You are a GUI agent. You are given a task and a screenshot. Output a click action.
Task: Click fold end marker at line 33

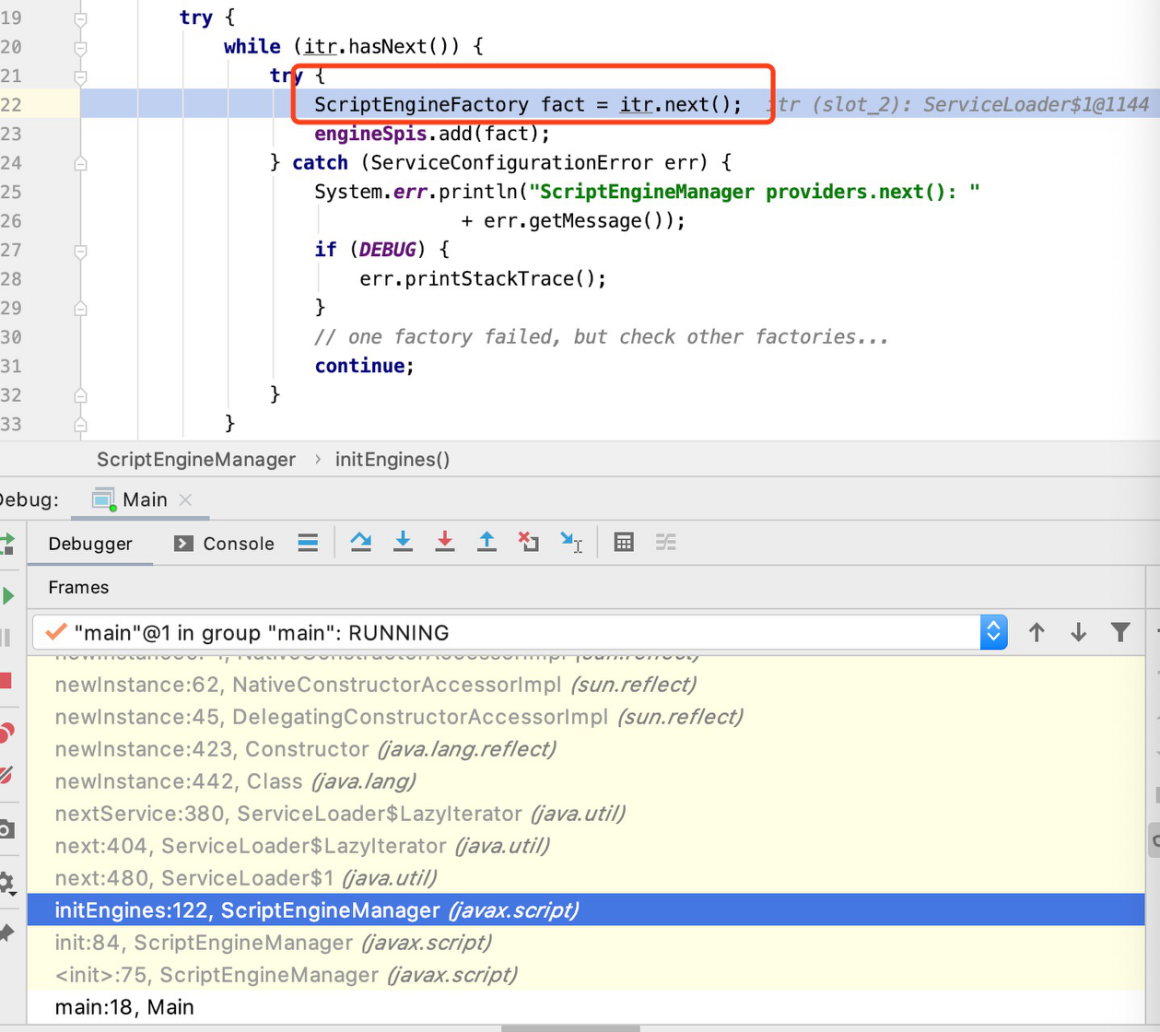point(81,425)
